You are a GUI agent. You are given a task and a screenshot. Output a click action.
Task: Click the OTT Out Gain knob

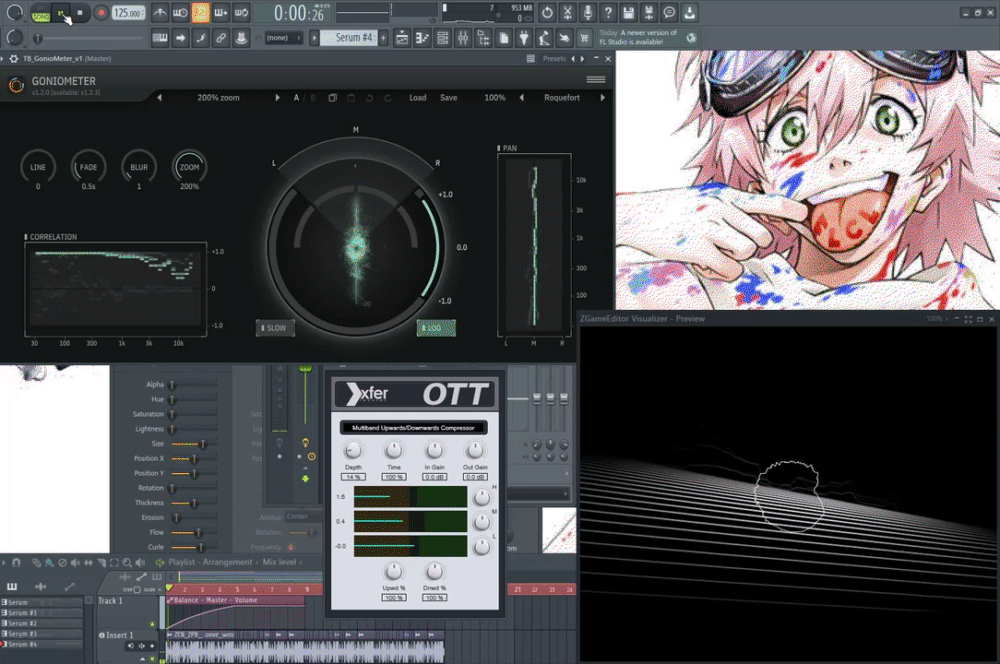coord(474,451)
